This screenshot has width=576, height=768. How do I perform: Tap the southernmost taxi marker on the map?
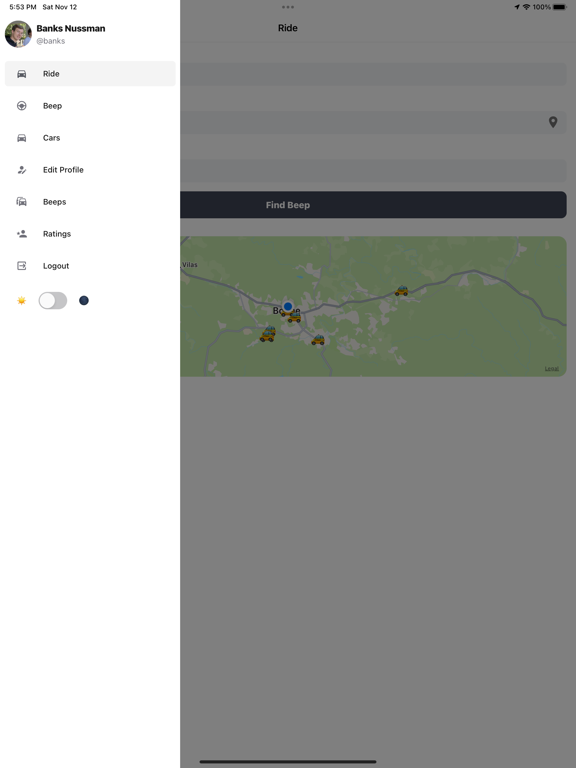pyautogui.click(x=318, y=340)
